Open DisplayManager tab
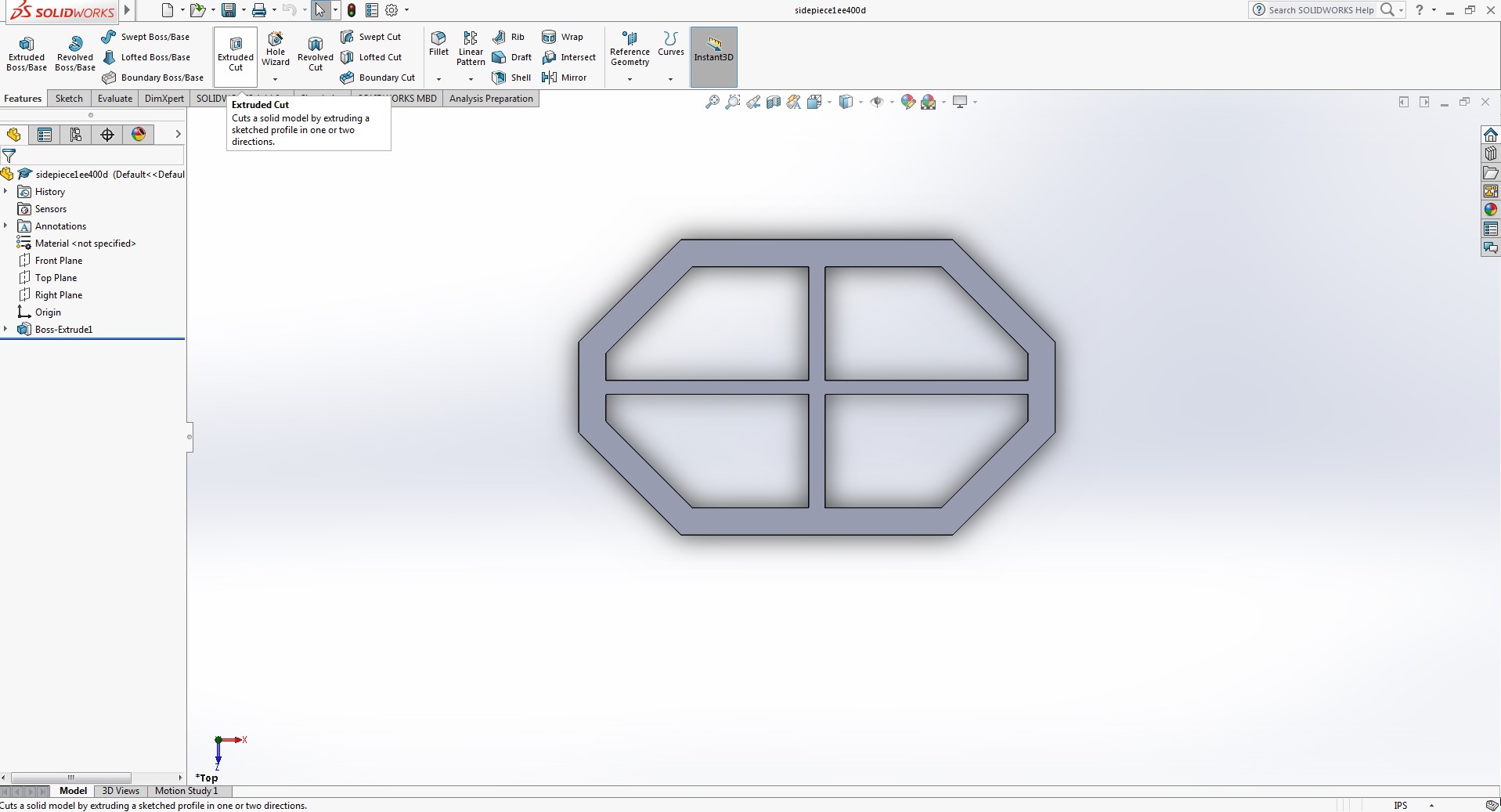The image size is (1501, 812). 139,135
